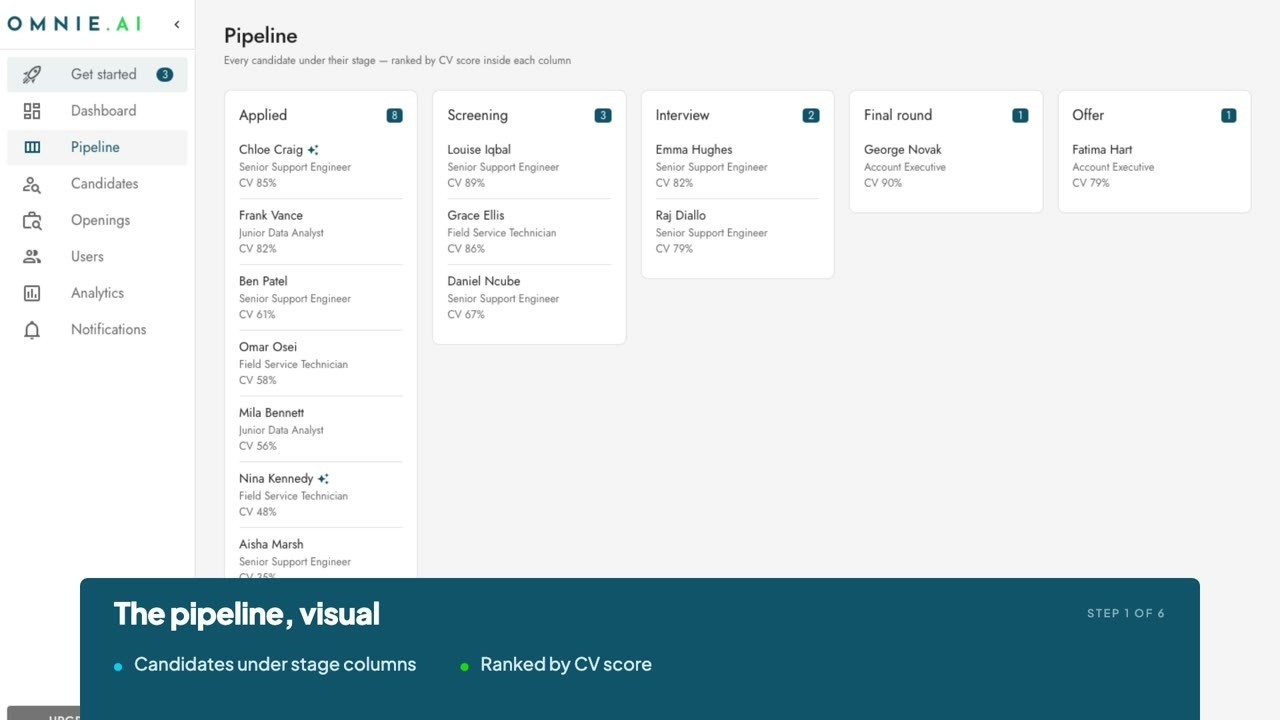Click the Users people icon
Screen dimensions: 1280x720
tap(32, 257)
